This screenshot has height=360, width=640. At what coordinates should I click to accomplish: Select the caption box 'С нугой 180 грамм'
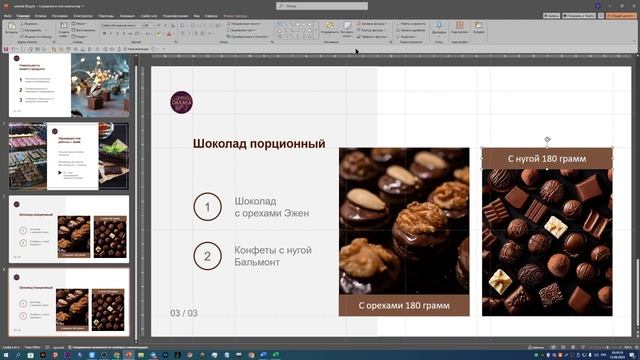[547, 158]
